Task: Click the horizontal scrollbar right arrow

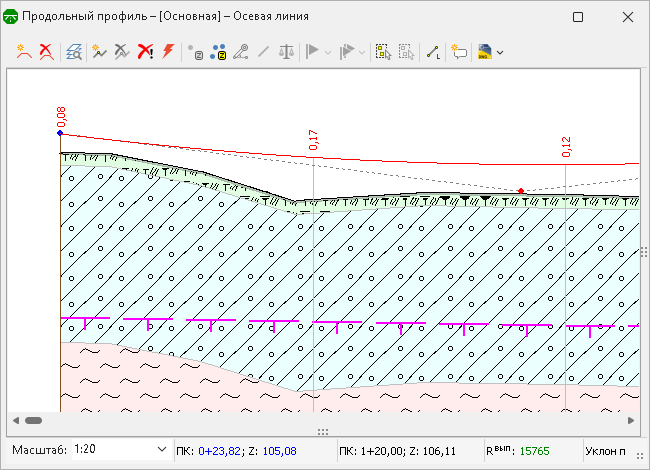Action: coord(631,420)
